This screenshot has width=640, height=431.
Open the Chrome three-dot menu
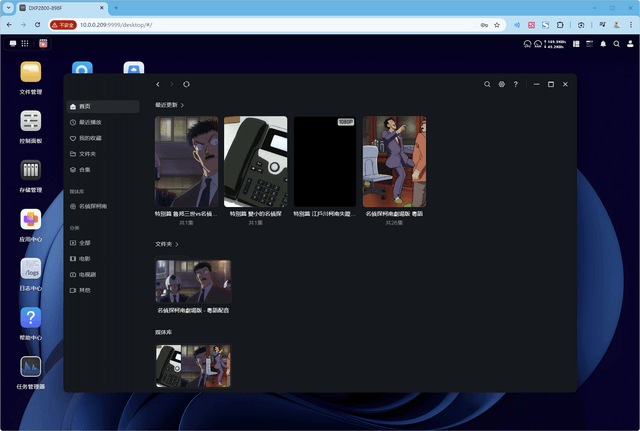631,25
